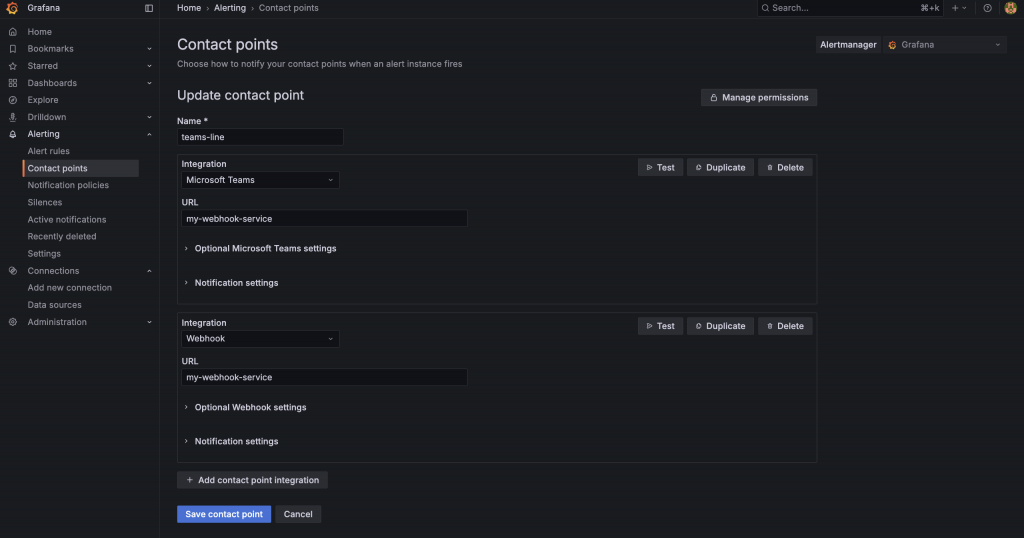Click the contact point Name field
The image size is (1024, 538).
[260, 137]
